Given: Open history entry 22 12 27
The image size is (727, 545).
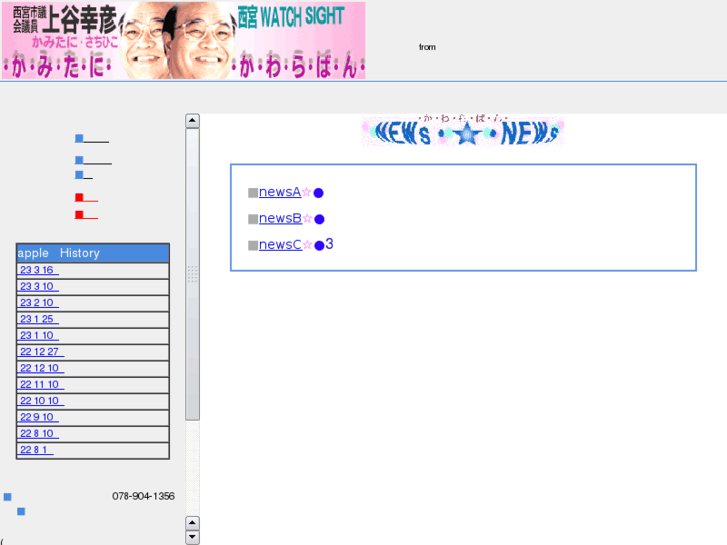Looking at the screenshot, I should tap(42, 352).
